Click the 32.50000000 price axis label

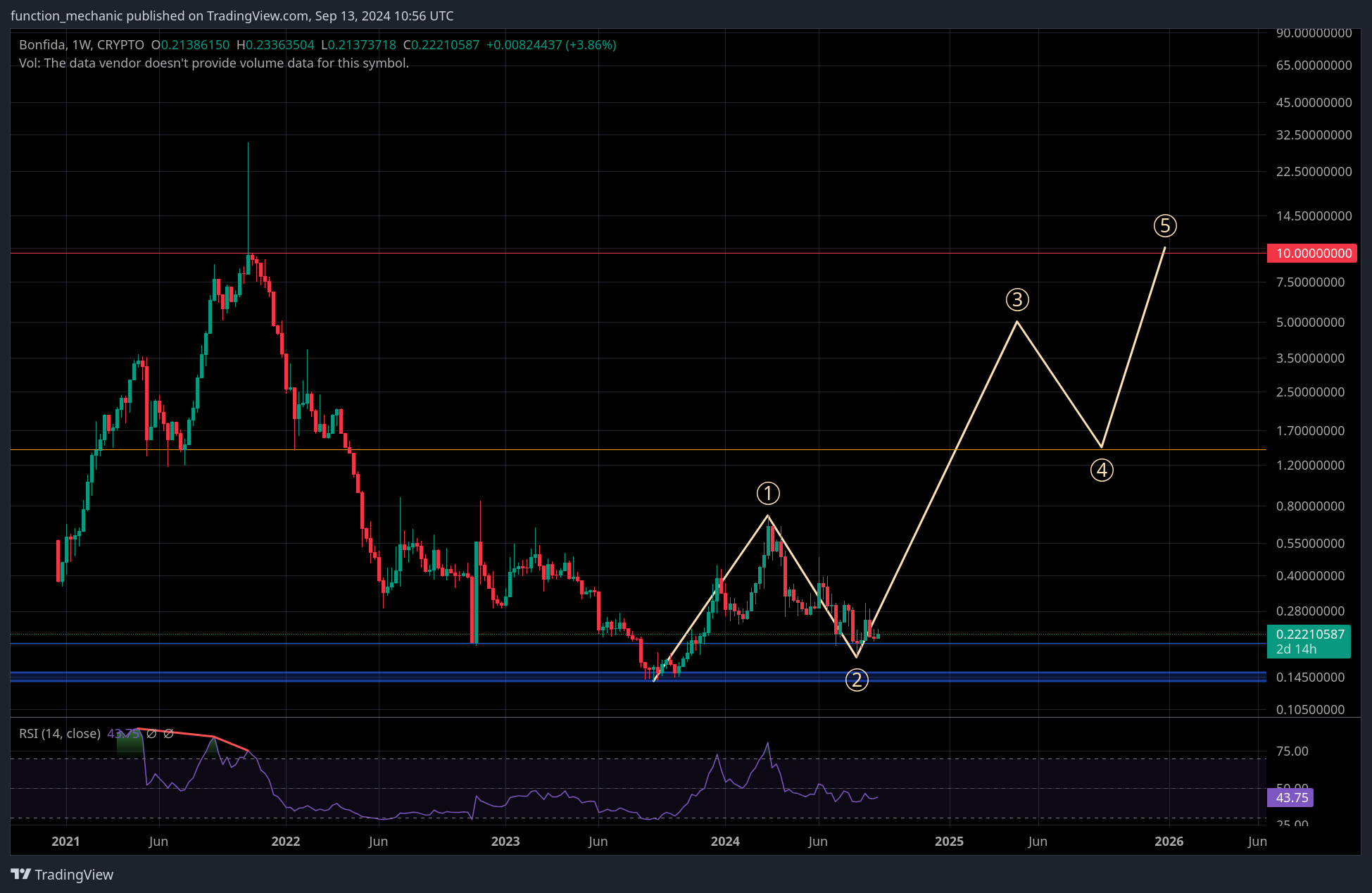[x=1314, y=135]
